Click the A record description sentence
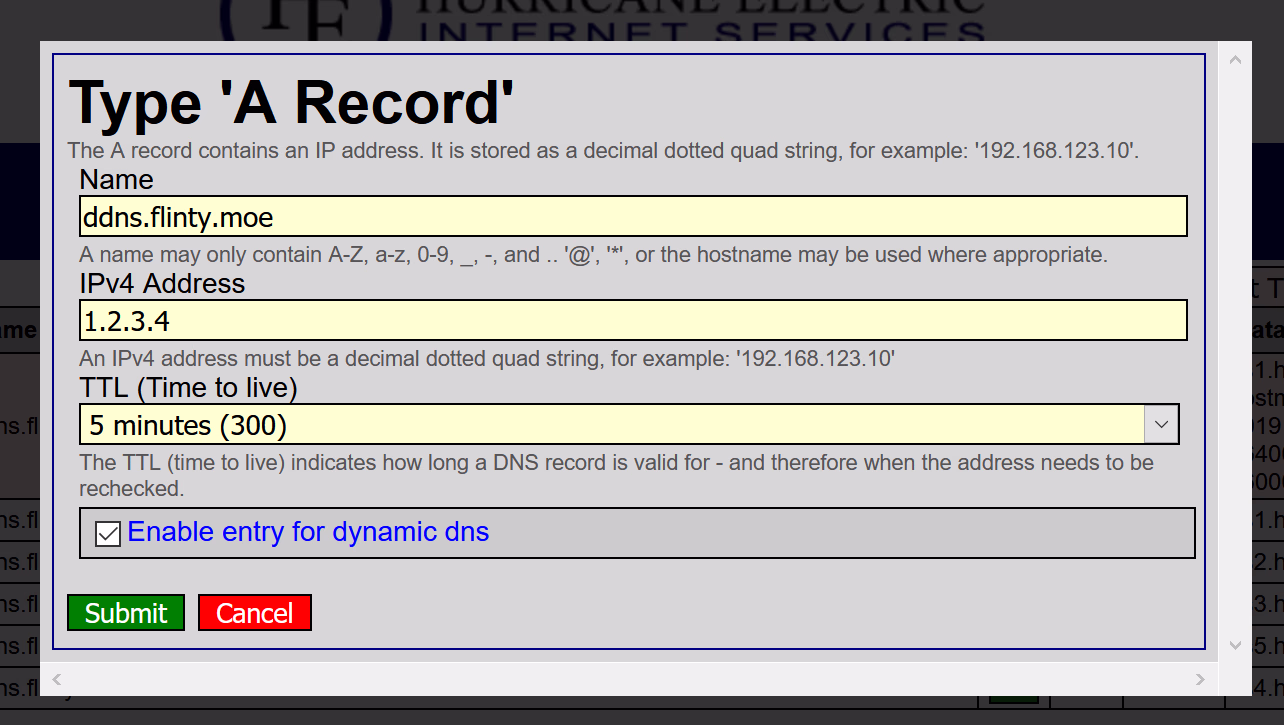1284x725 pixels. point(603,152)
